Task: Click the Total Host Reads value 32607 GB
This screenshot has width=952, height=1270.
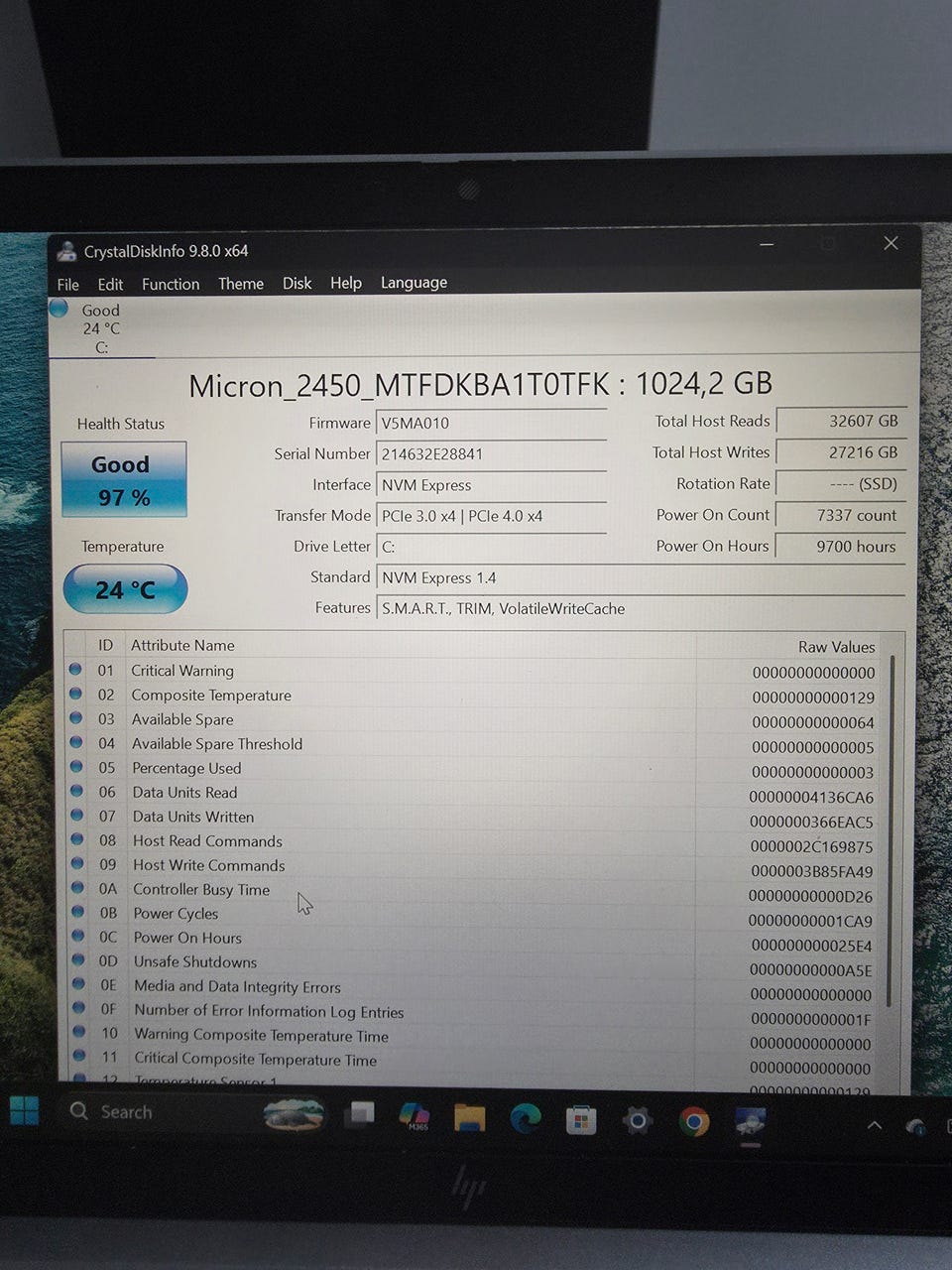Action: (840, 421)
